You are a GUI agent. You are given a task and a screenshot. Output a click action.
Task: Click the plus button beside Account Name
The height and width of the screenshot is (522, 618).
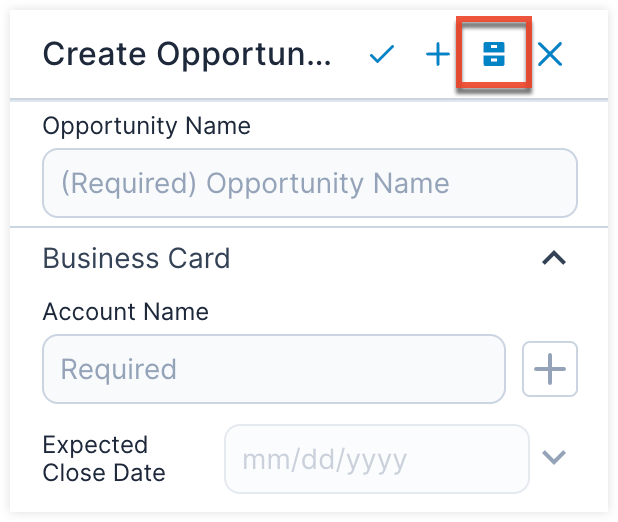point(550,369)
